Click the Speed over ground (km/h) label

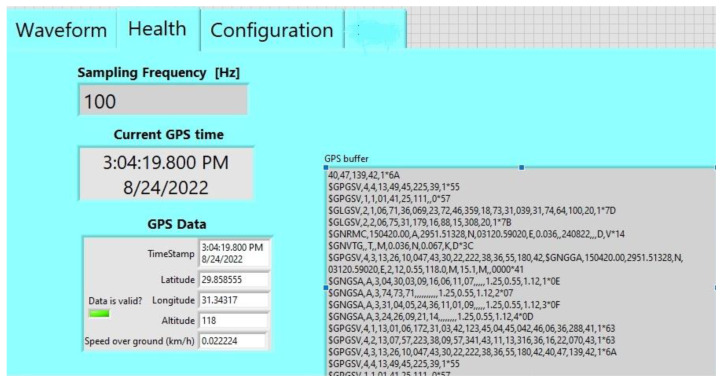point(139,341)
